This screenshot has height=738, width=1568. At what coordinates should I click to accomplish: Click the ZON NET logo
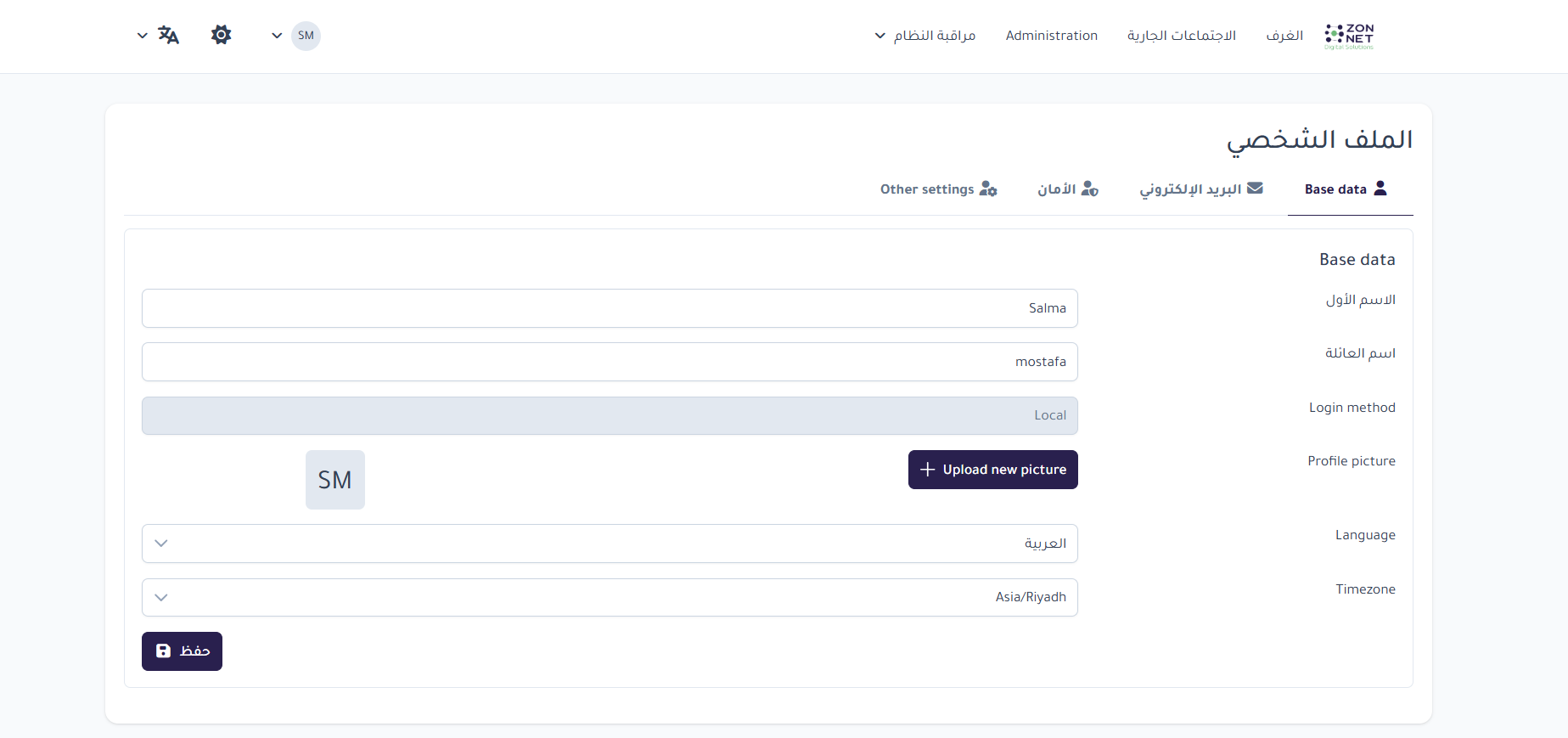click(x=1349, y=36)
